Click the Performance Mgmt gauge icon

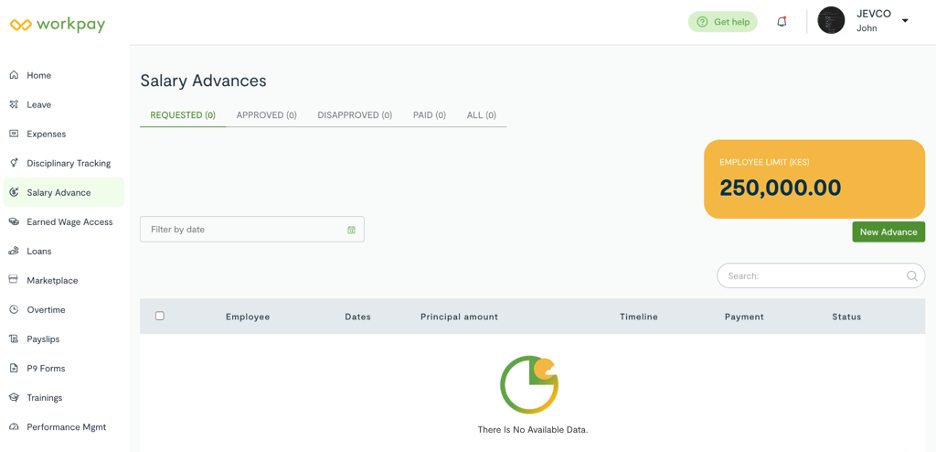pos(14,427)
